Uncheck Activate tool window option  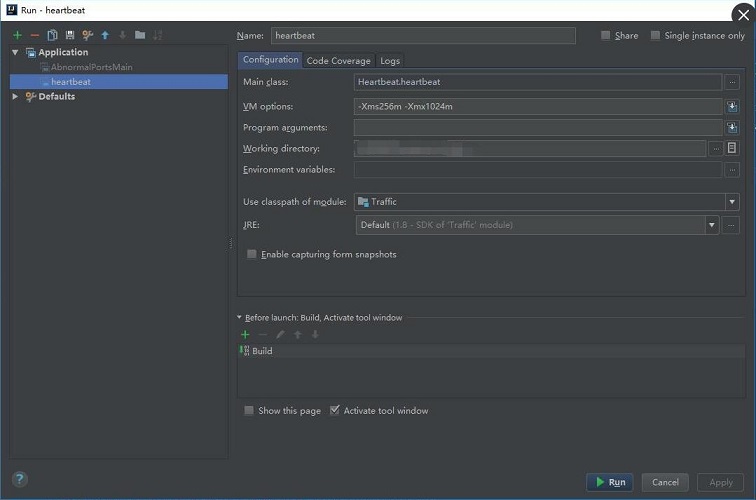point(334,410)
